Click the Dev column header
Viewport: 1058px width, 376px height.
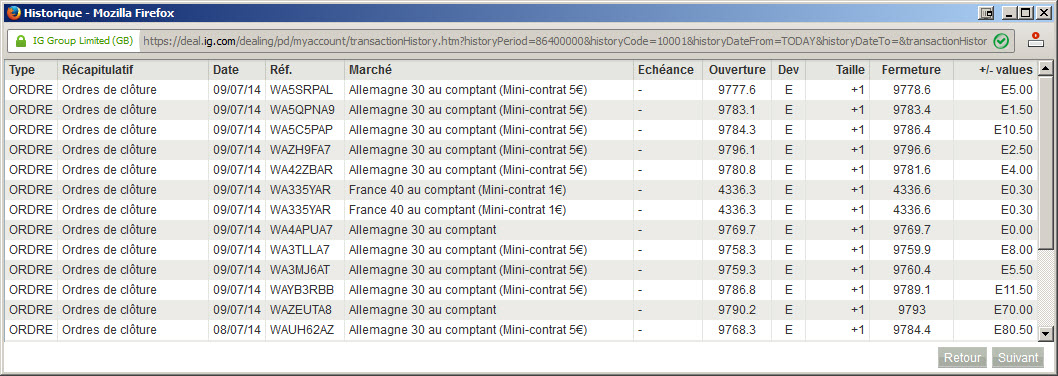click(788, 70)
